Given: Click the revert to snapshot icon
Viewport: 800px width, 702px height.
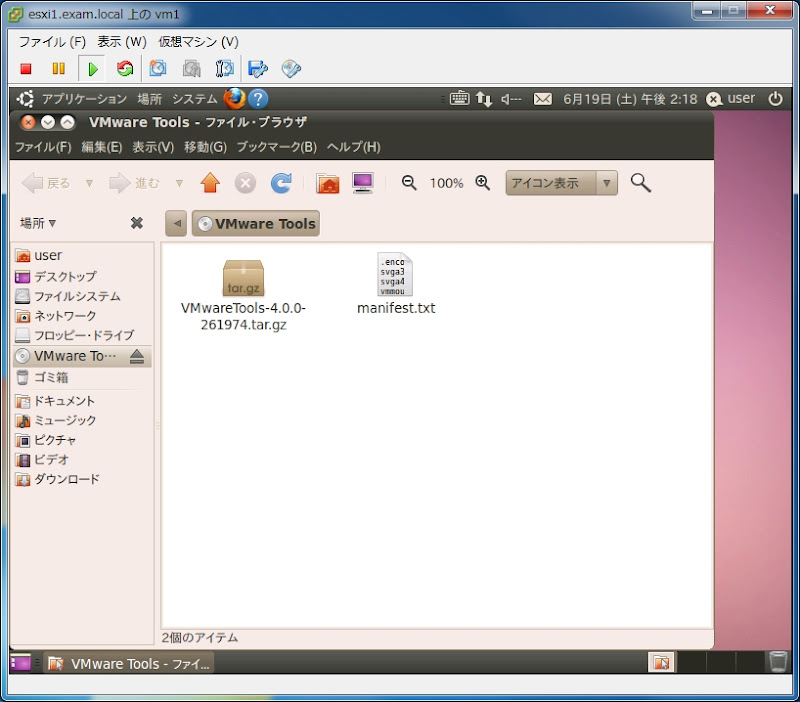Looking at the screenshot, I should [191, 68].
